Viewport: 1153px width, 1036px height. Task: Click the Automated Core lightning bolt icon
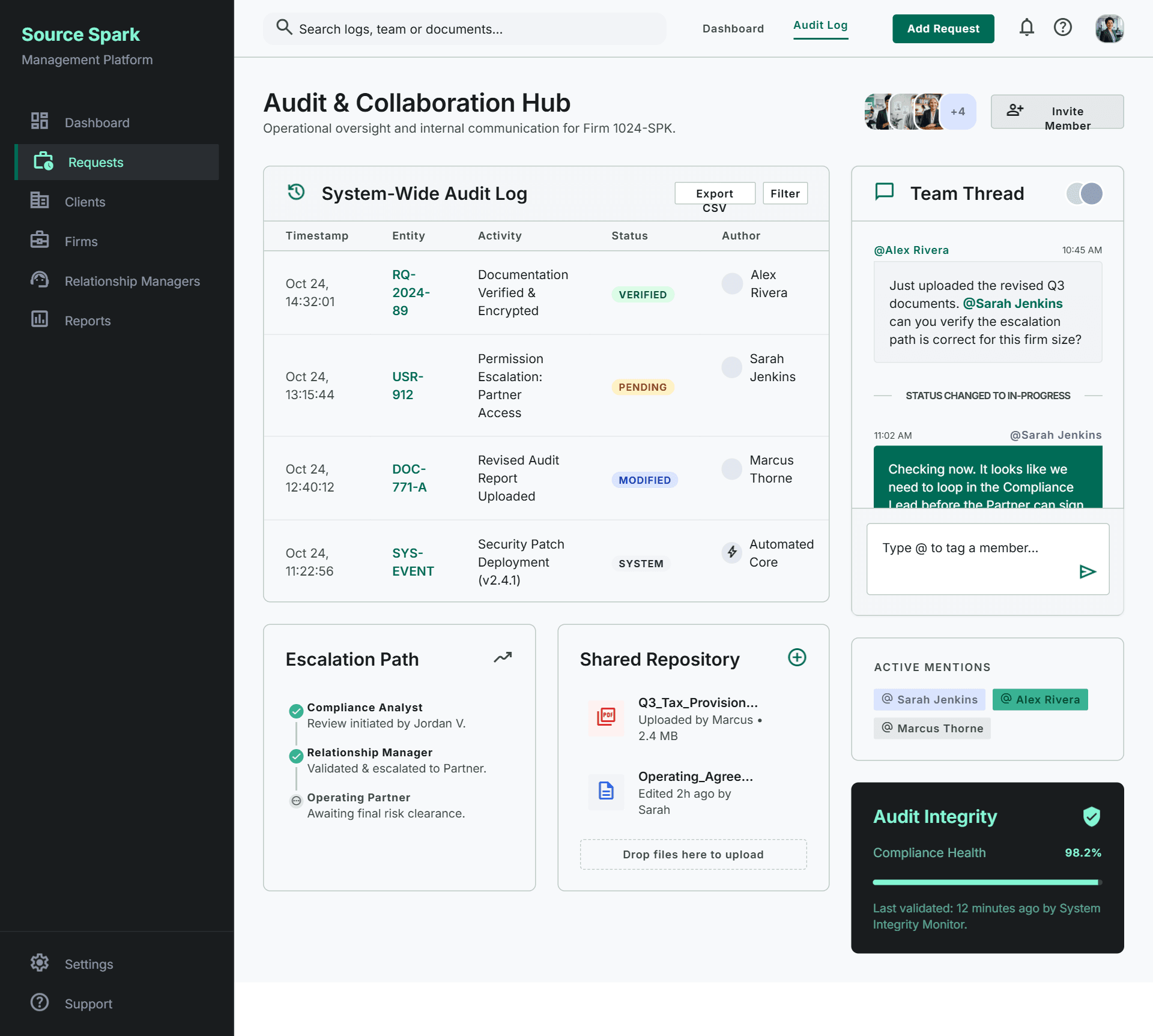pos(731,552)
